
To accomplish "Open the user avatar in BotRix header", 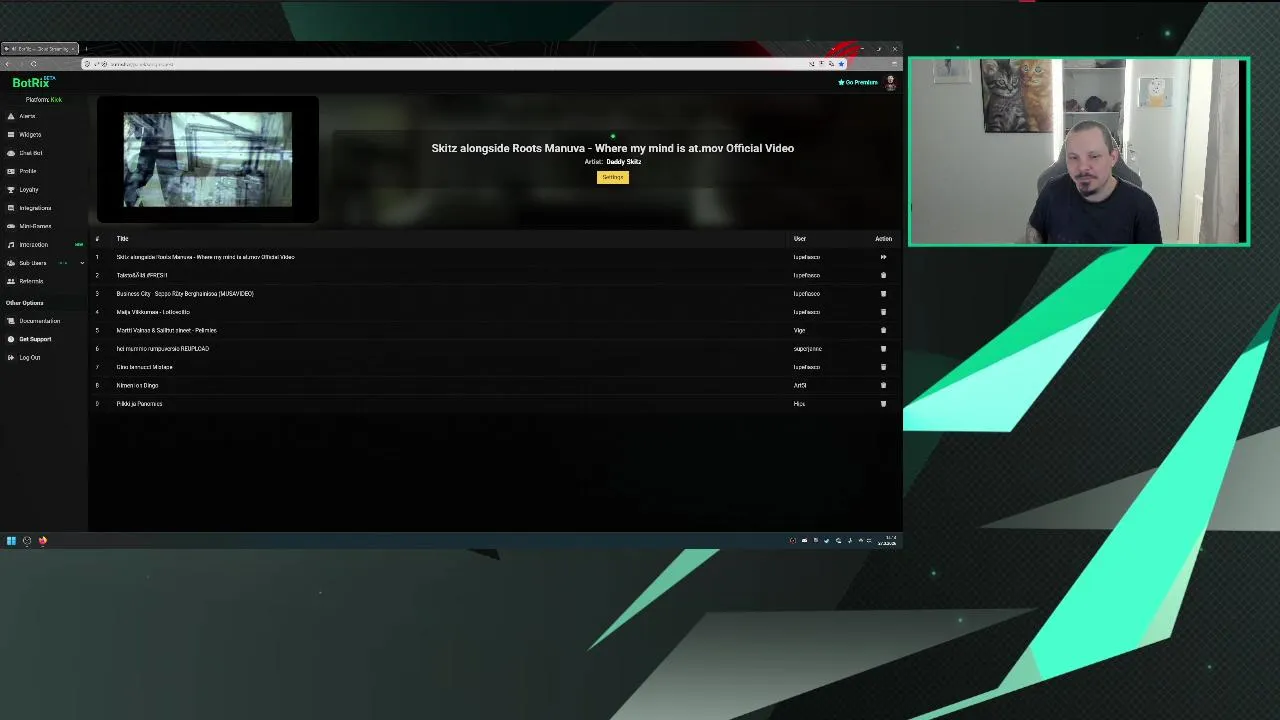I will click(890, 83).
